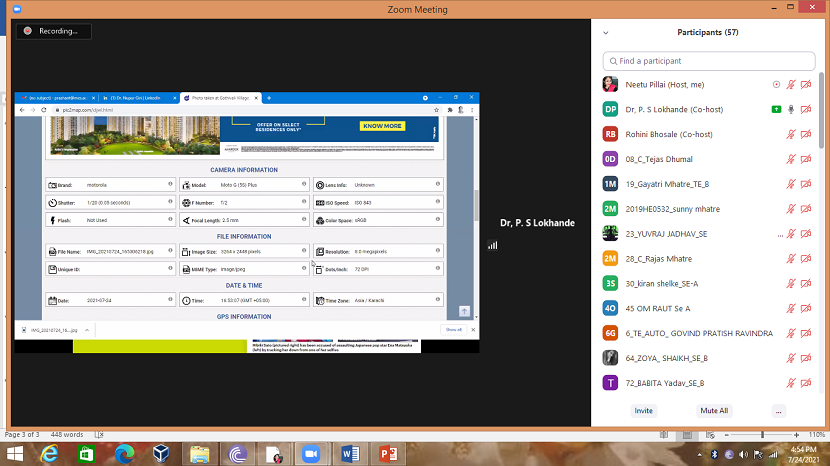Switch to Read Mode view in Word status bar

coord(664,435)
